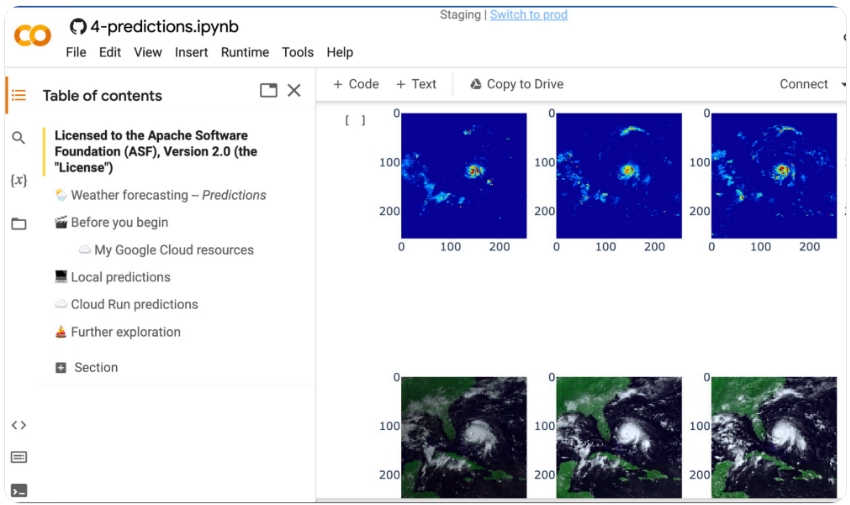Click the Colab logo

pos(32,37)
